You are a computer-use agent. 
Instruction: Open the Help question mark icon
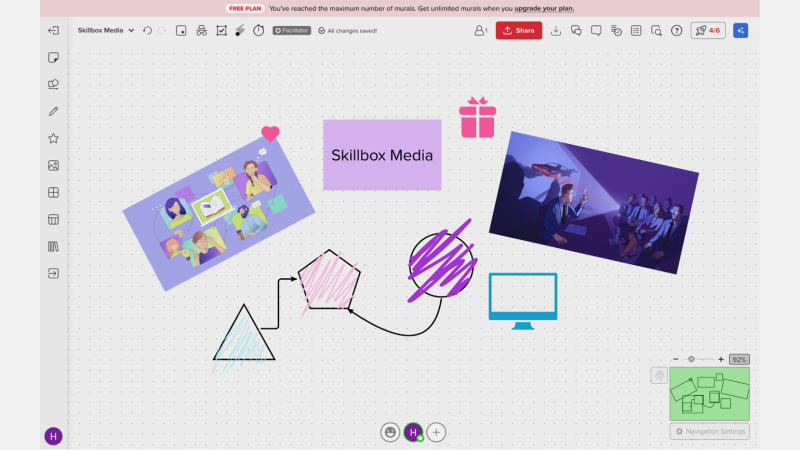click(x=677, y=31)
